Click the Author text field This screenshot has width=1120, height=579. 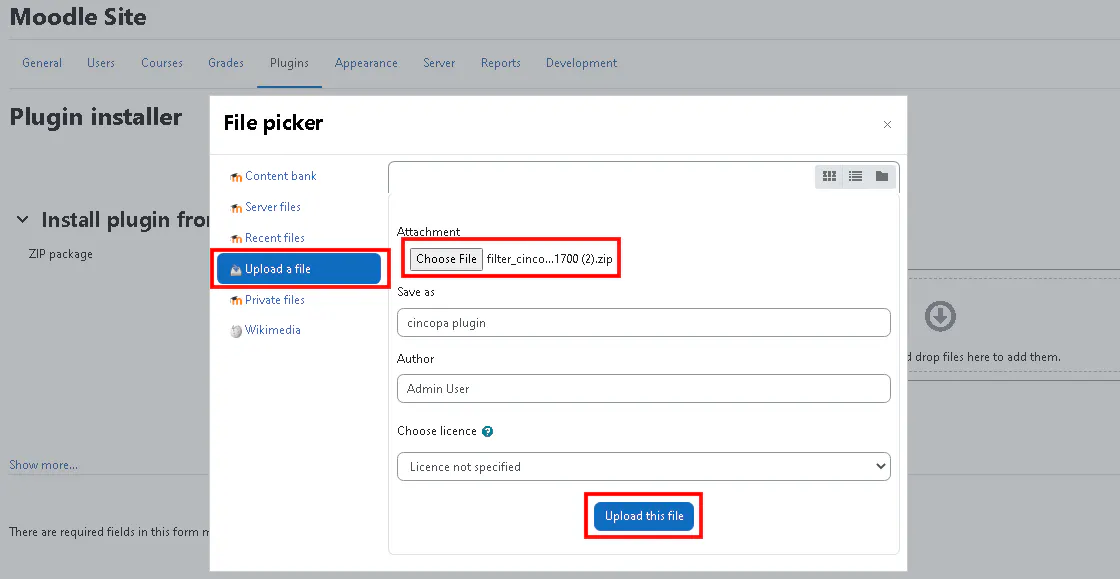coord(644,388)
